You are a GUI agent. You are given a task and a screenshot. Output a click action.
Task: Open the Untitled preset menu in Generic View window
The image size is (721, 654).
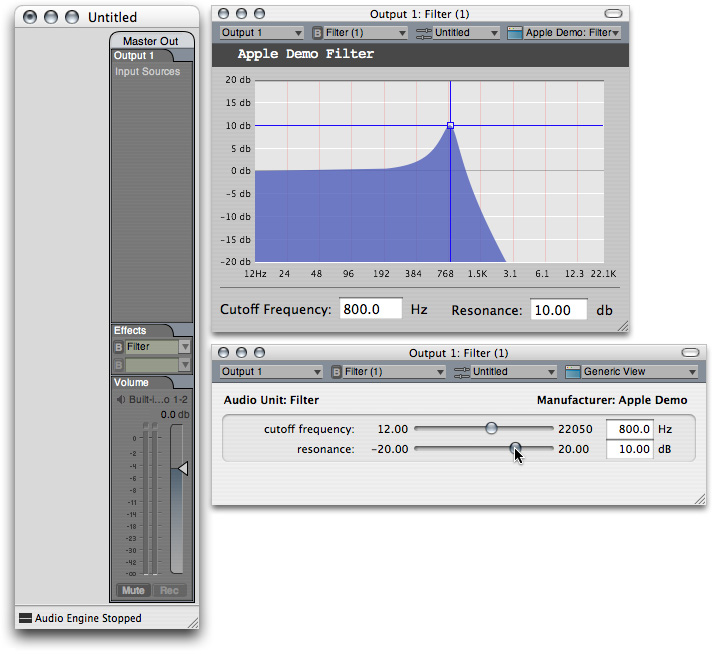point(505,372)
